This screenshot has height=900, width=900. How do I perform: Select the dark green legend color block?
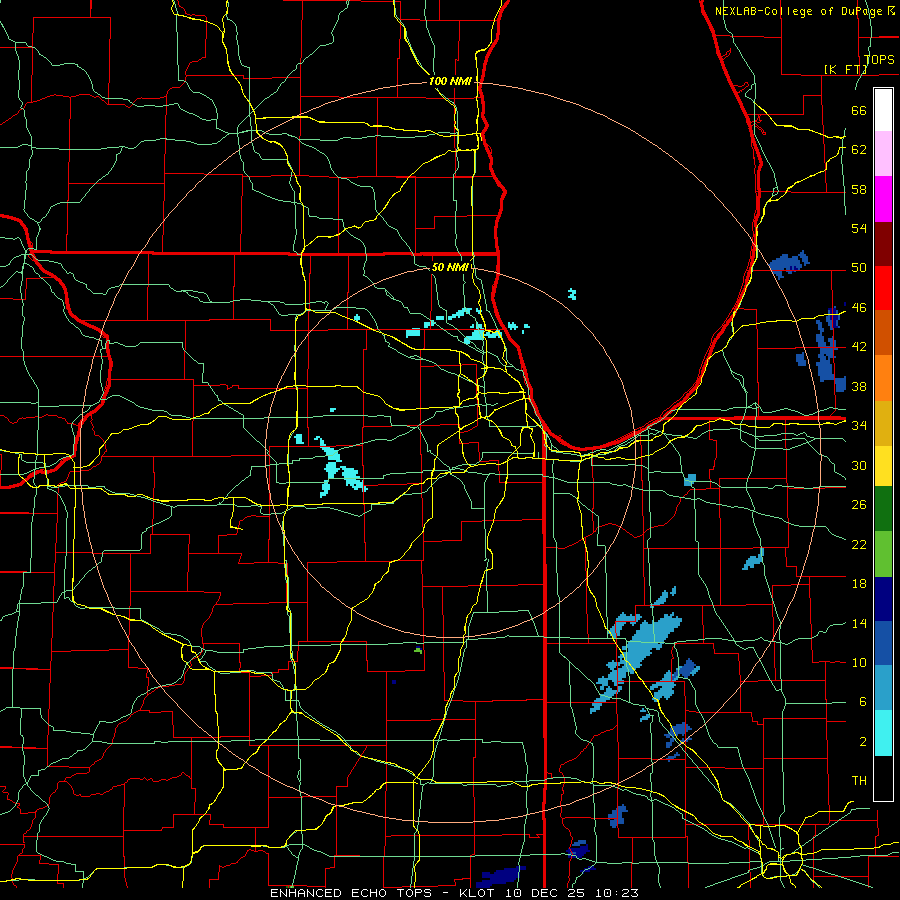(x=883, y=509)
